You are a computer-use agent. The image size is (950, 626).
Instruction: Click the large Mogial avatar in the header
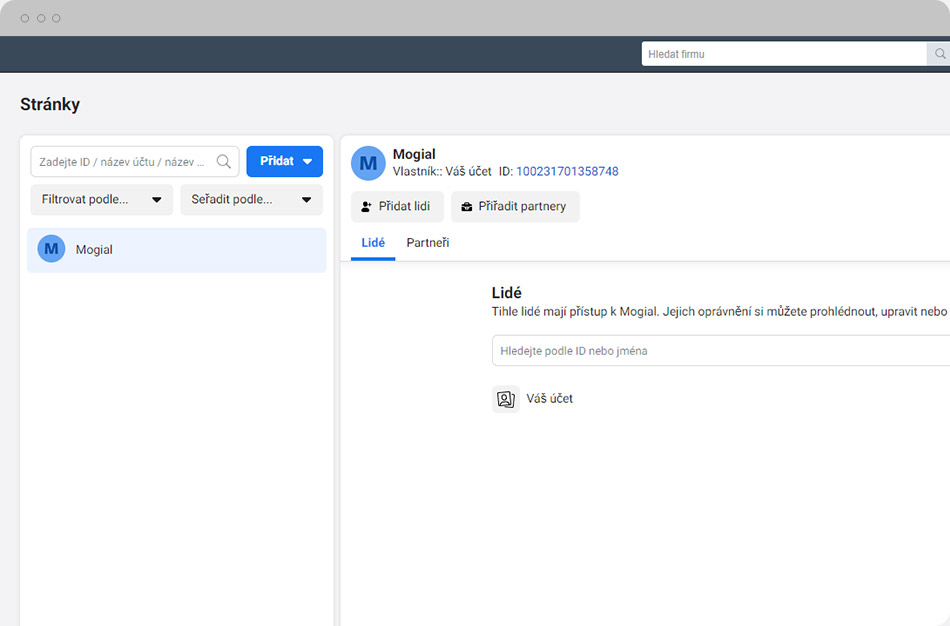click(368, 163)
